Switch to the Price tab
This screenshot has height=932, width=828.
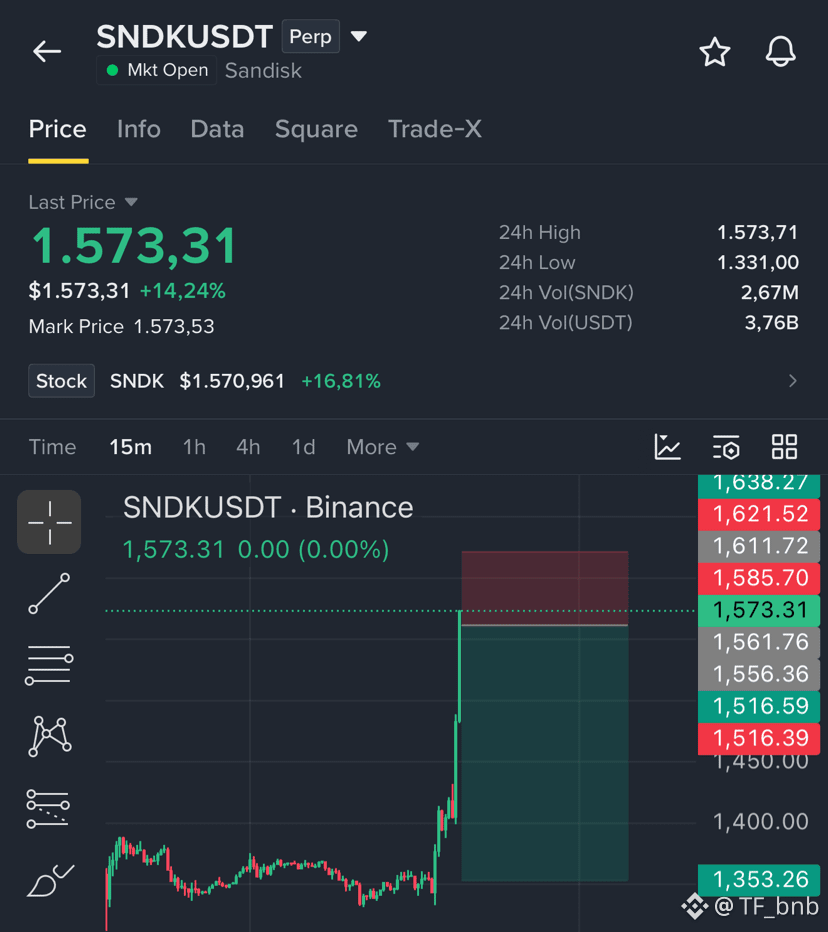pyautogui.click(x=58, y=129)
